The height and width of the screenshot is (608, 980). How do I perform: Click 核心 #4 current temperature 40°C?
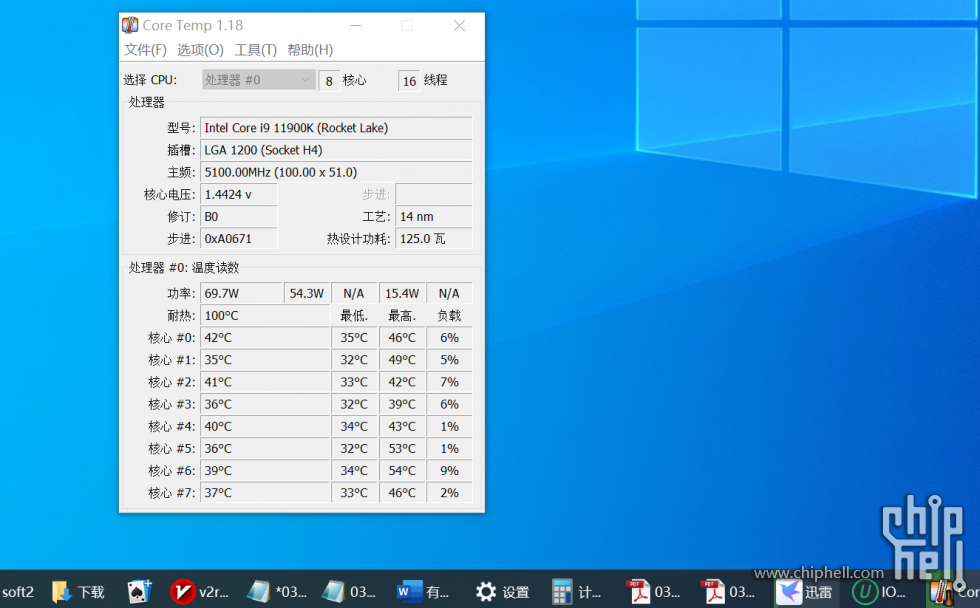(x=265, y=427)
